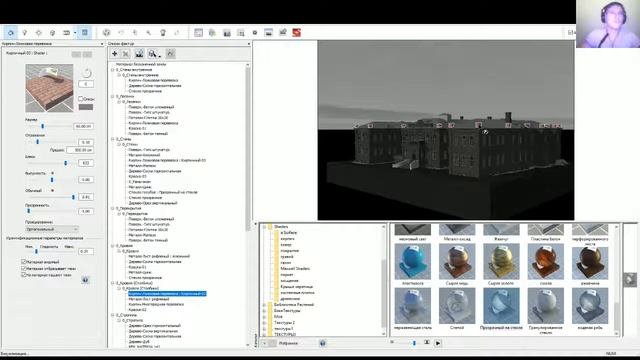Screen dimensions: 640x360
Task: Click the window layout icon after toolbar separator
Action: tap(198, 33)
